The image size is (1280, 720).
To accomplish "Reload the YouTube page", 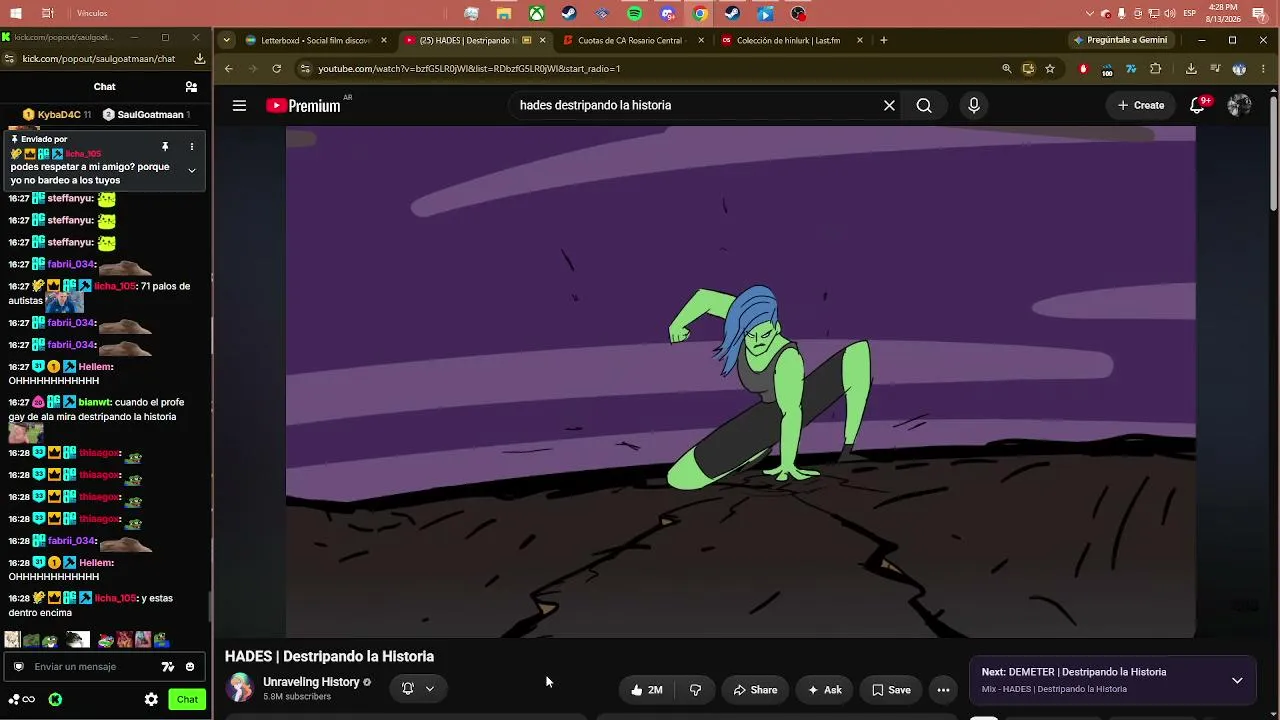I will point(276,69).
